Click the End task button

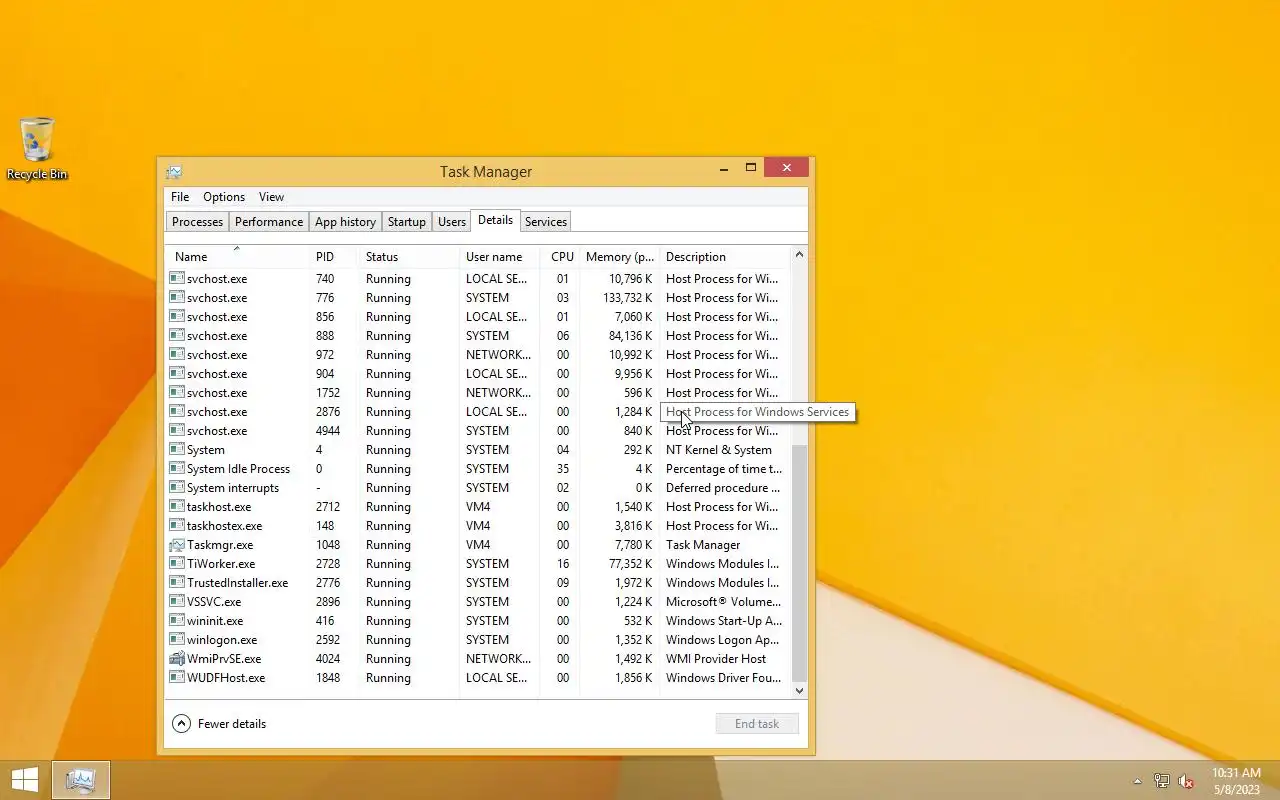point(757,723)
